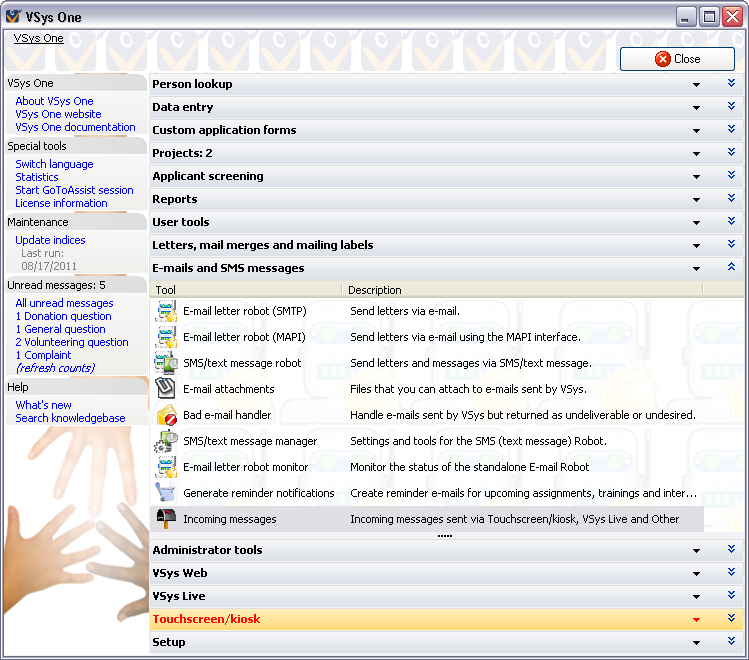This screenshot has height=660, width=749.
Task: Launch the SMS/text message robot icon
Action: pyautogui.click(x=166, y=363)
